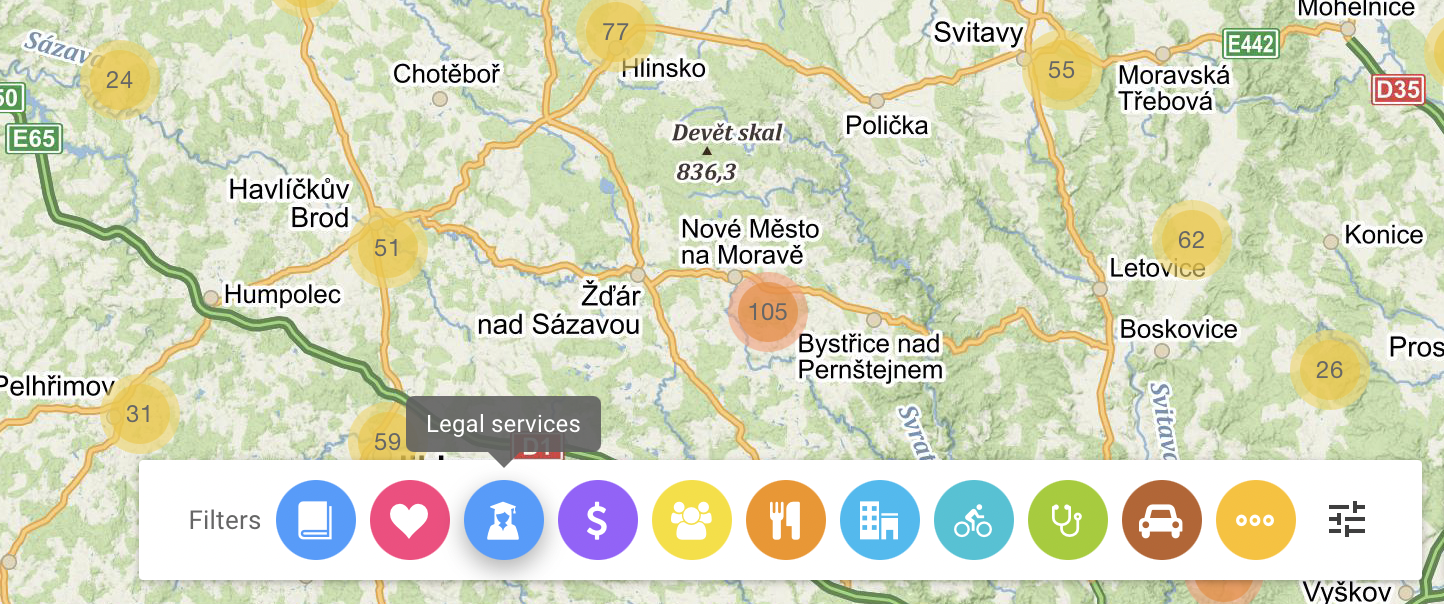1444x604 pixels.
Task: Open the 51 cluster near Havlíčkův Brod
Action: click(387, 249)
